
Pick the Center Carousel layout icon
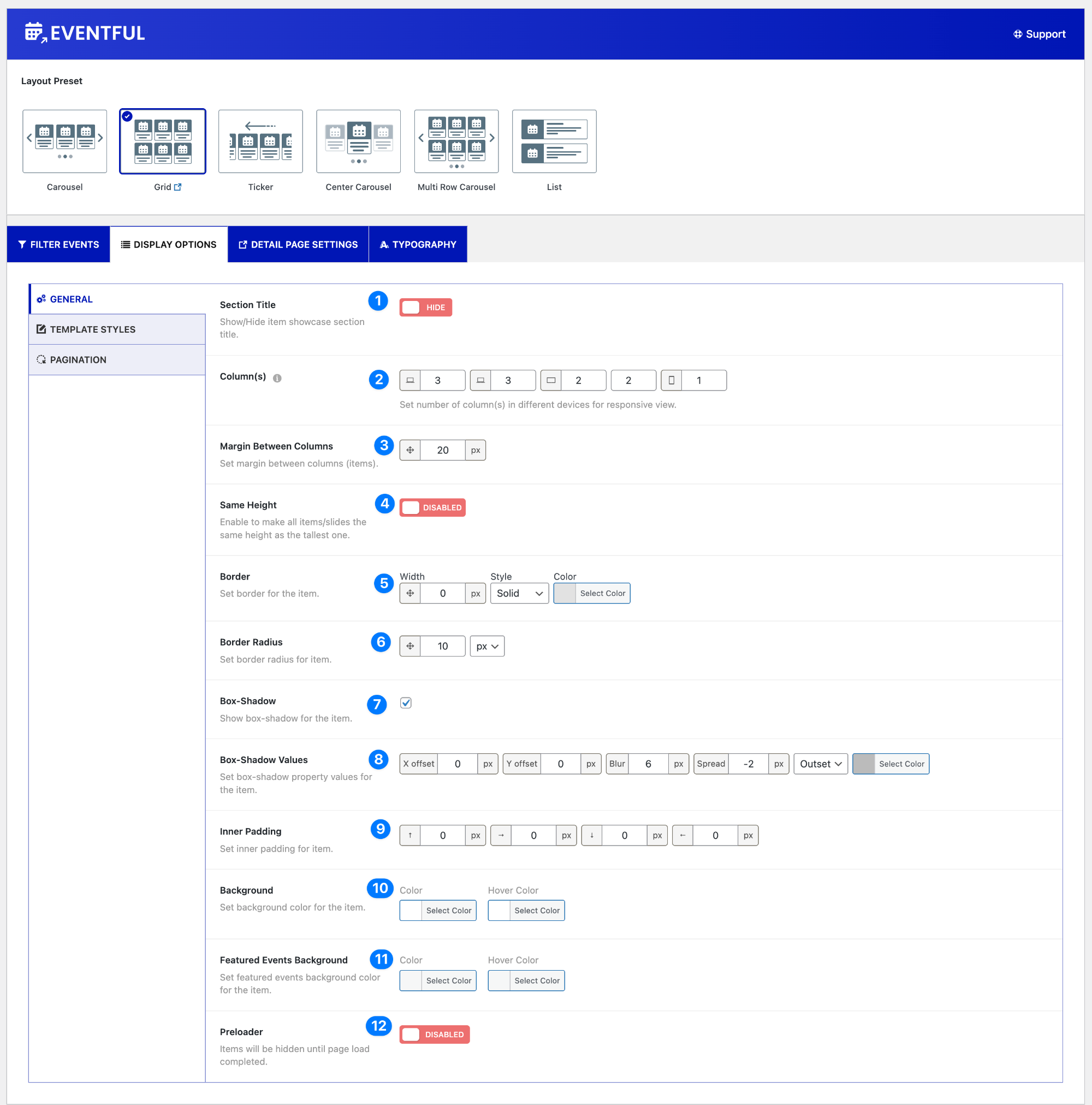(x=358, y=141)
